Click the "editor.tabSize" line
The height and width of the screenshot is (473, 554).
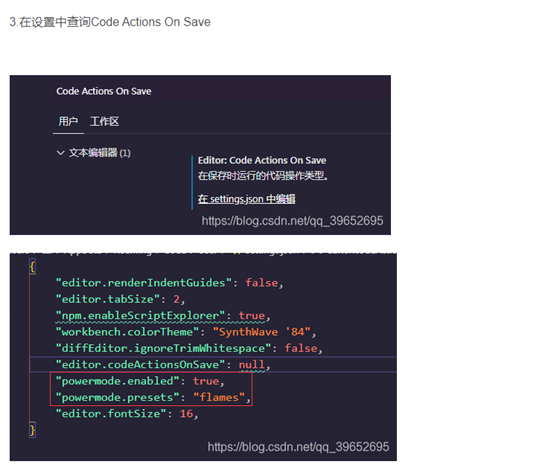coord(120,299)
